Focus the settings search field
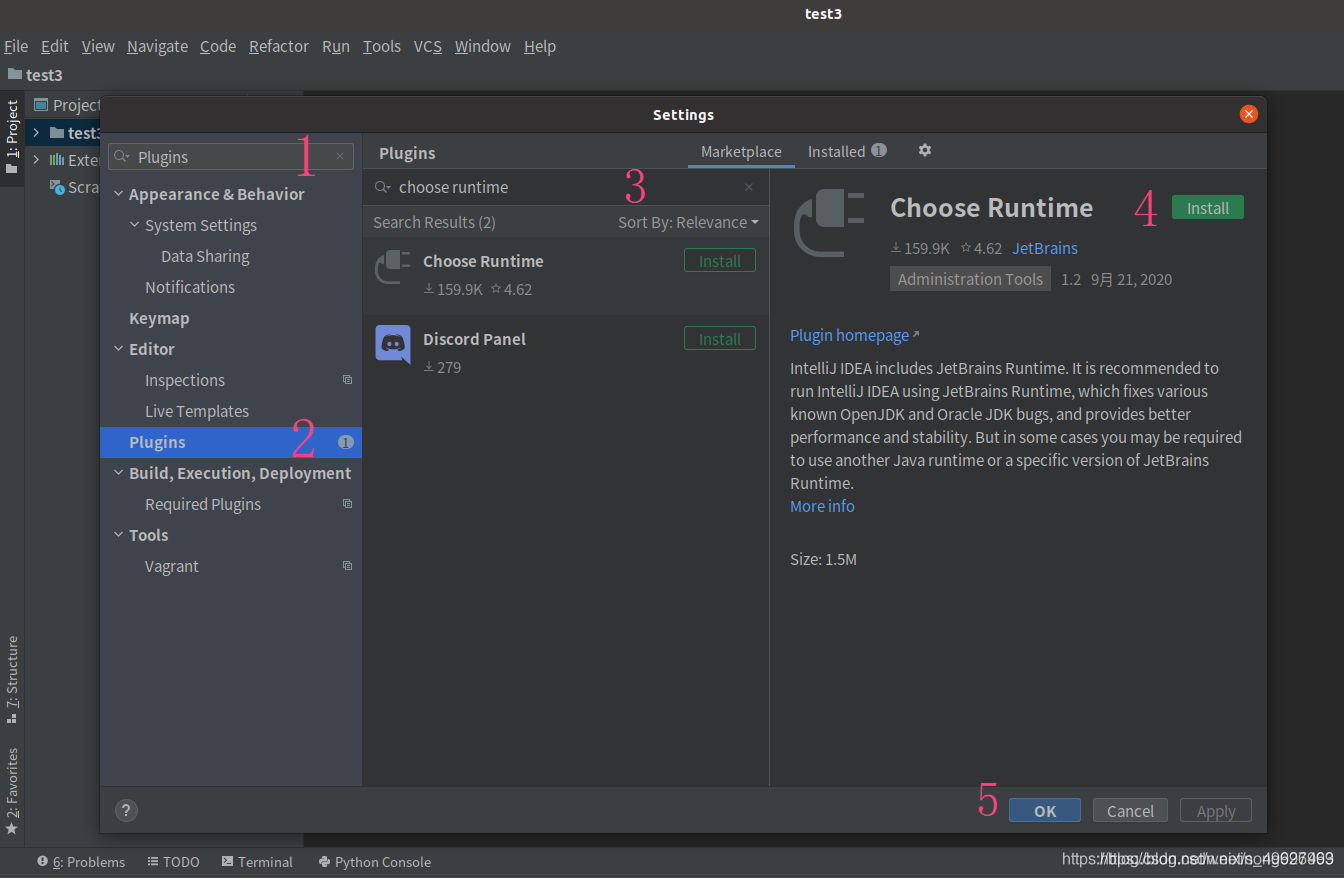 pyautogui.click(x=231, y=157)
